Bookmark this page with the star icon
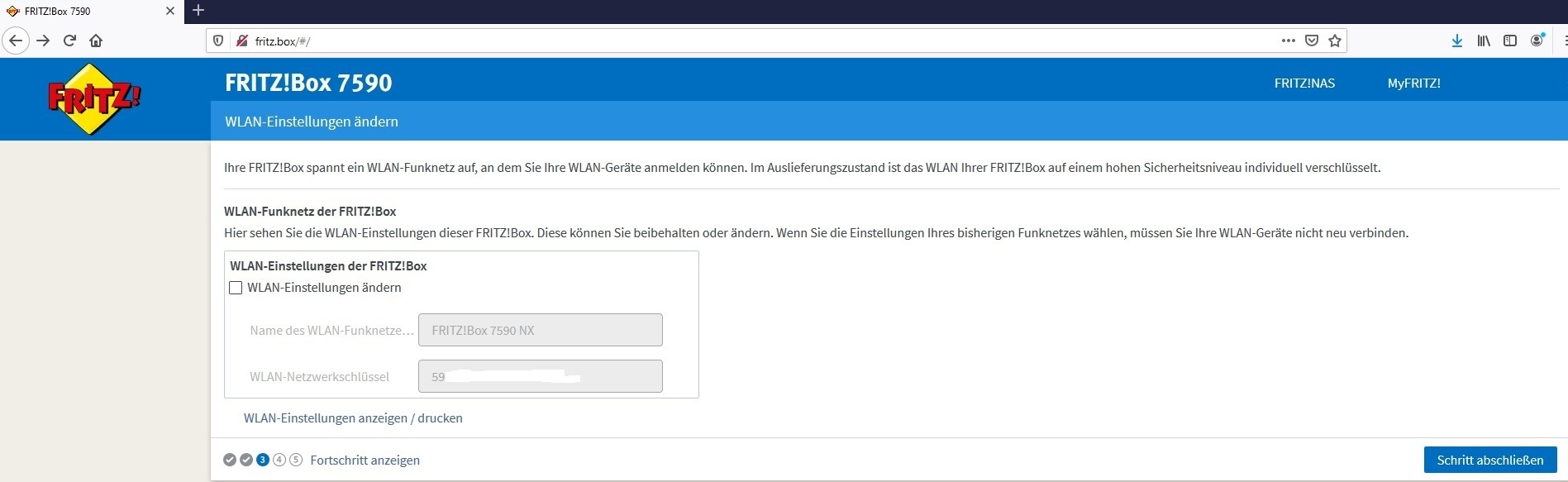Screen dimensions: 1568x482 1334,41
